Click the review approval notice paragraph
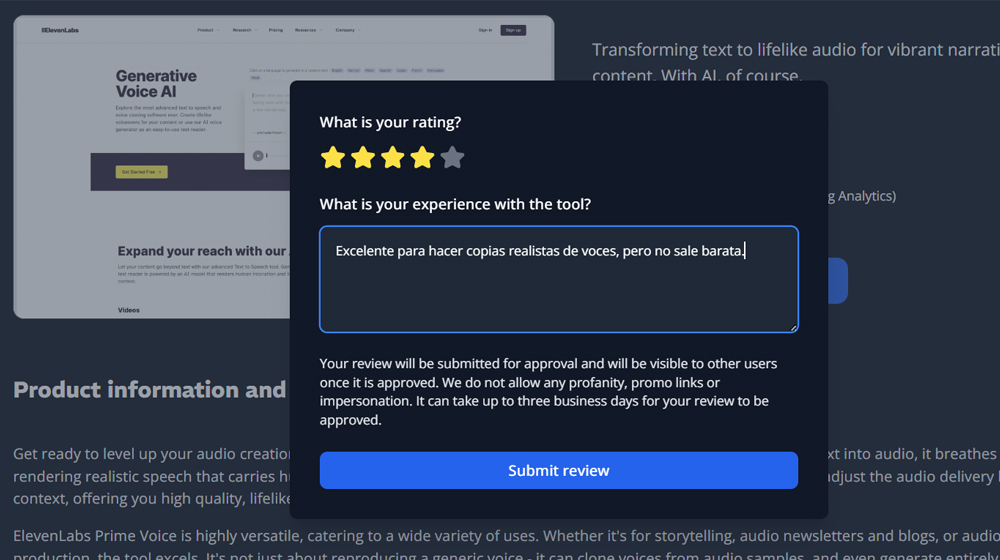This screenshot has width=1000, height=560. coord(548,392)
